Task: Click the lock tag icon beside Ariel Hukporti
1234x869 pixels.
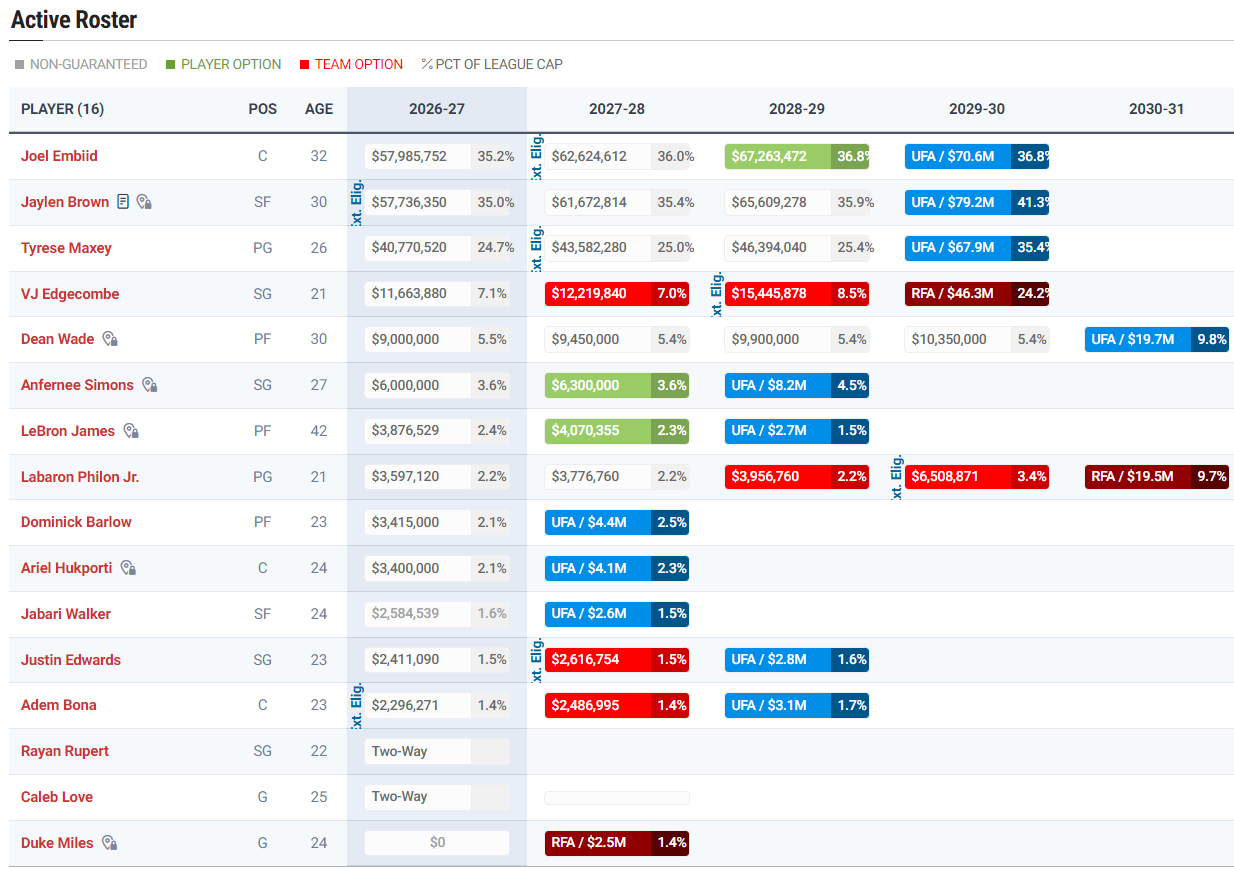Action: click(128, 568)
